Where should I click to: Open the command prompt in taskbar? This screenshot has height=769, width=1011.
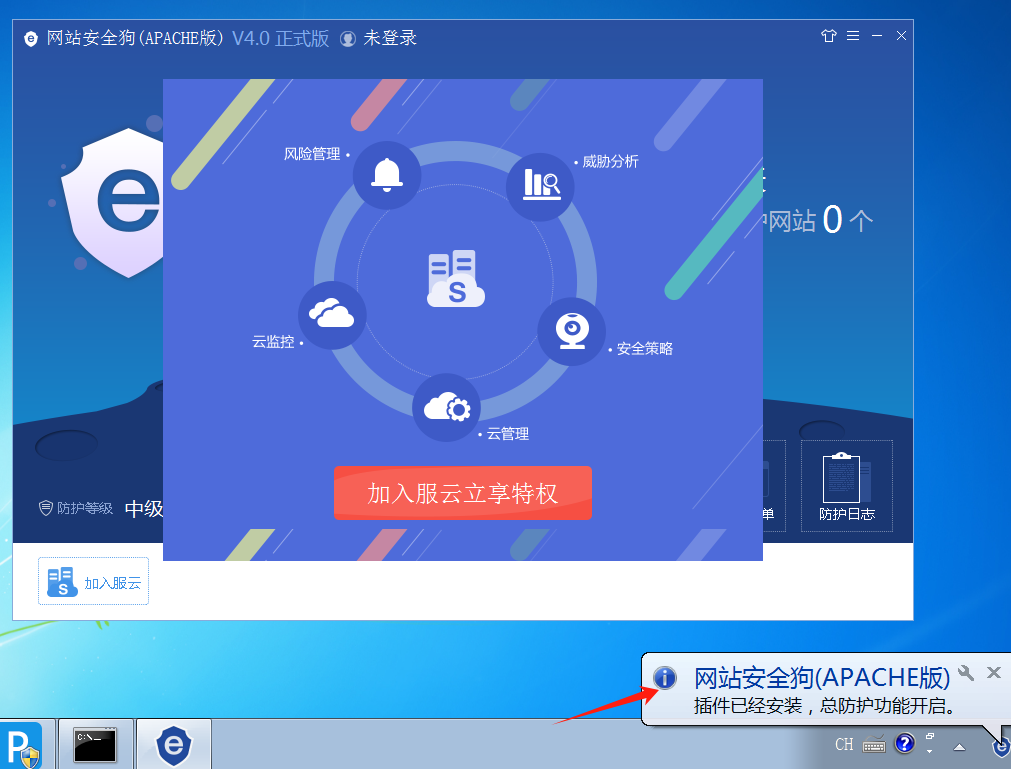pos(95,745)
